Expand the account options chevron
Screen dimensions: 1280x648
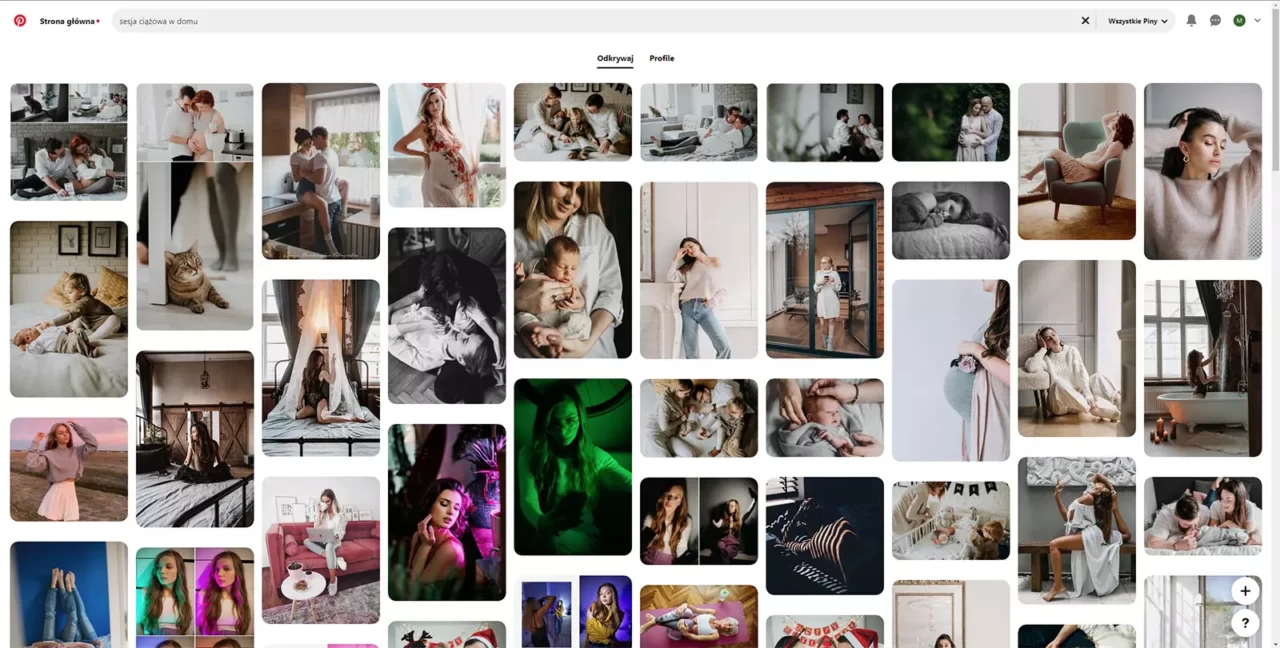[1259, 20]
